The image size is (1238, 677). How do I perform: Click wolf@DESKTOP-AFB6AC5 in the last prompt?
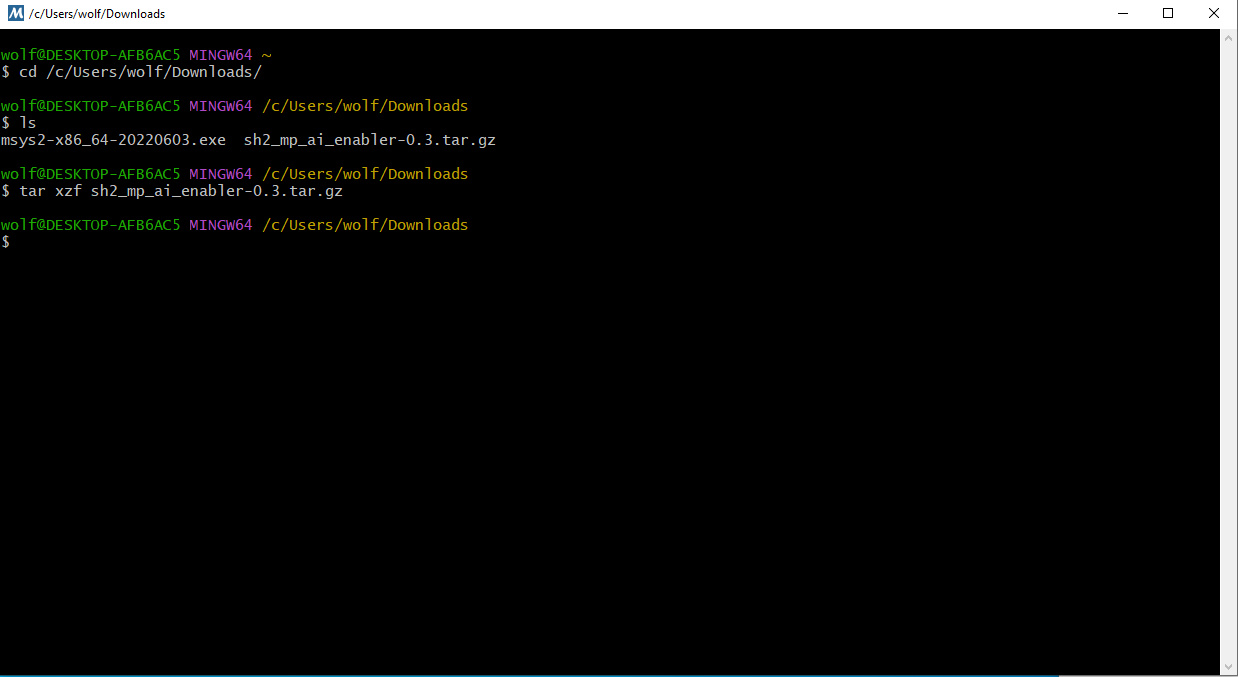90,225
